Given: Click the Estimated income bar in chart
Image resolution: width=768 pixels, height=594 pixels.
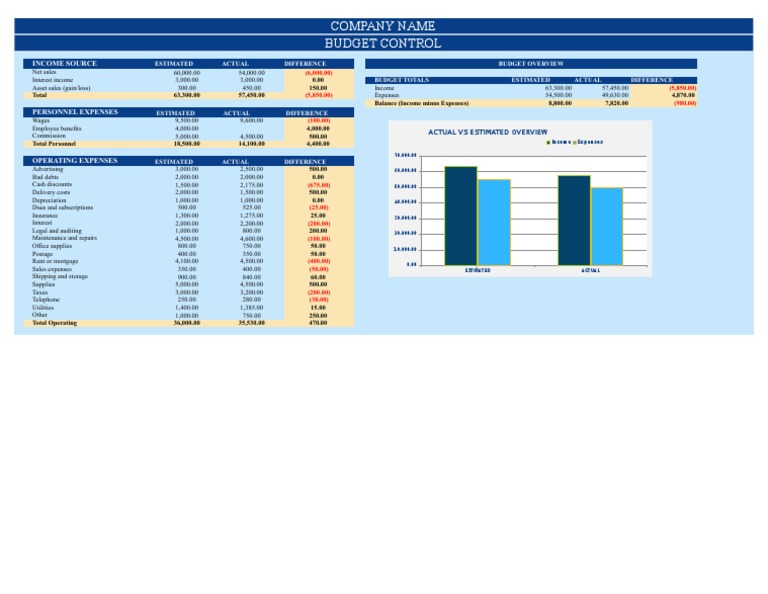Looking at the screenshot, I should click(461, 216).
